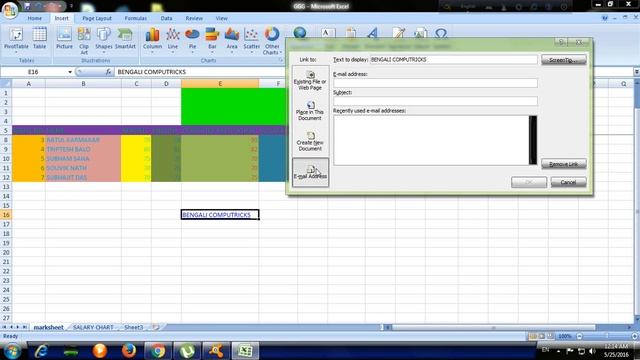The width and height of the screenshot is (640, 360).
Task: Click the WordArt icon in ribbon
Action: click(x=373, y=33)
